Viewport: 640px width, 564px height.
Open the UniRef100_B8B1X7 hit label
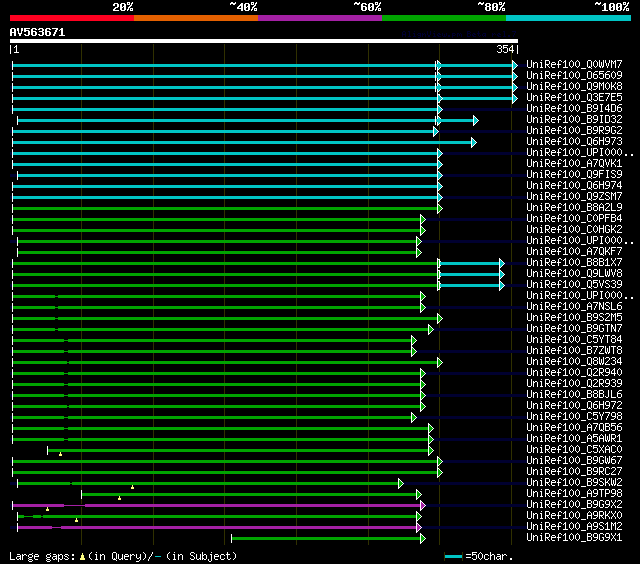(574, 263)
